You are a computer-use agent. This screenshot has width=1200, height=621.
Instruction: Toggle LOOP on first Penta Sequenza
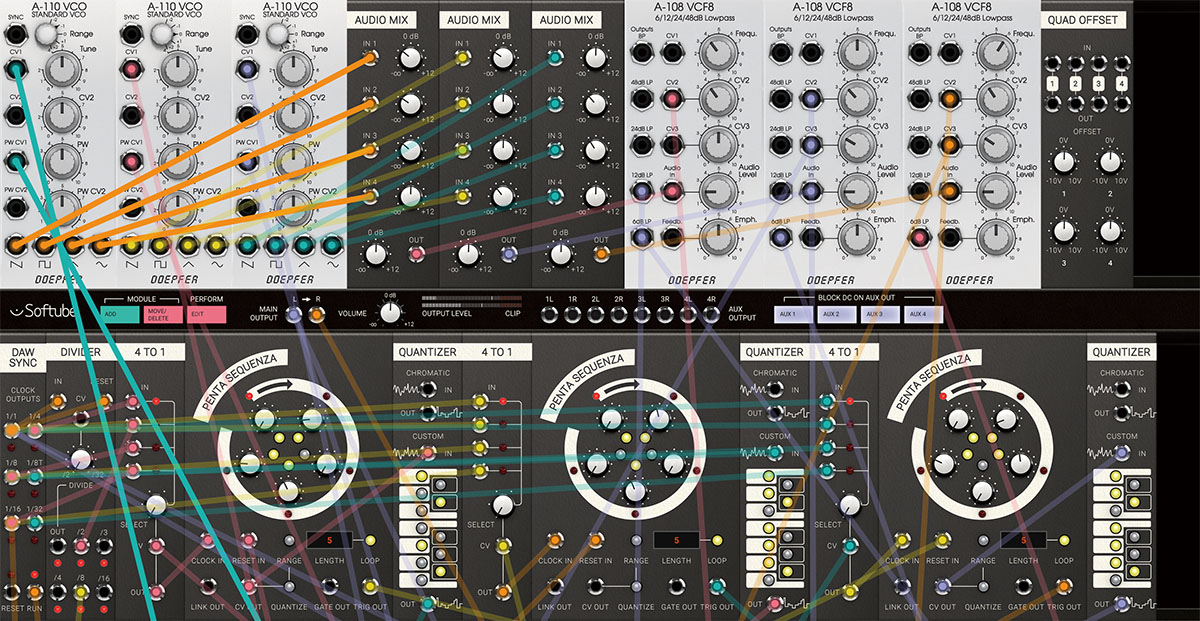pos(369,540)
